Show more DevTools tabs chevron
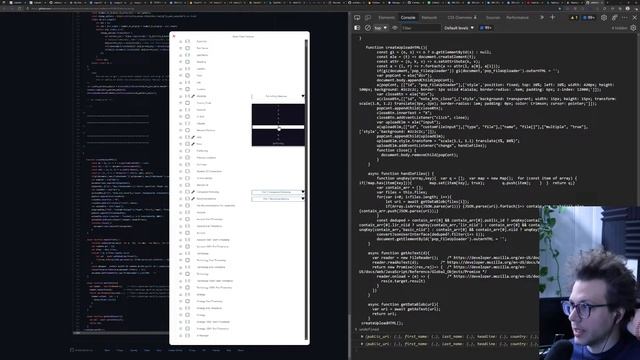The width and height of the screenshot is (640, 360). pos(542,18)
